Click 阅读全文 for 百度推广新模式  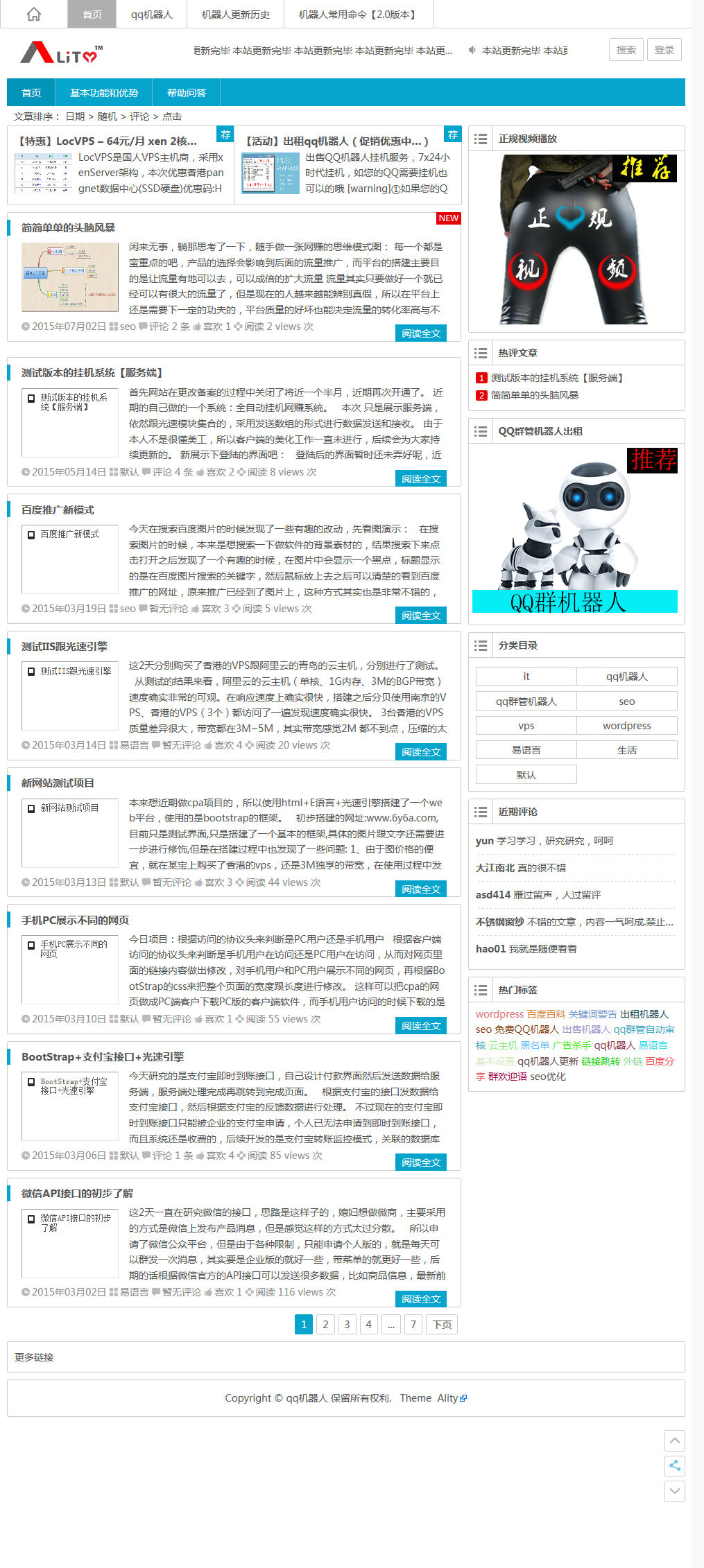point(421,616)
